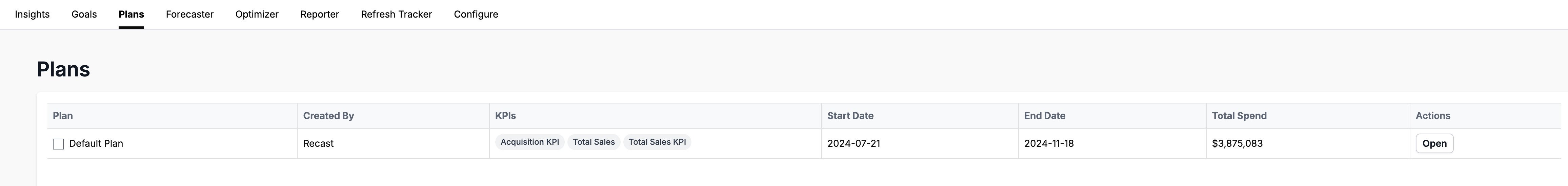
Task: Open the Insights tab
Action: coord(32,14)
